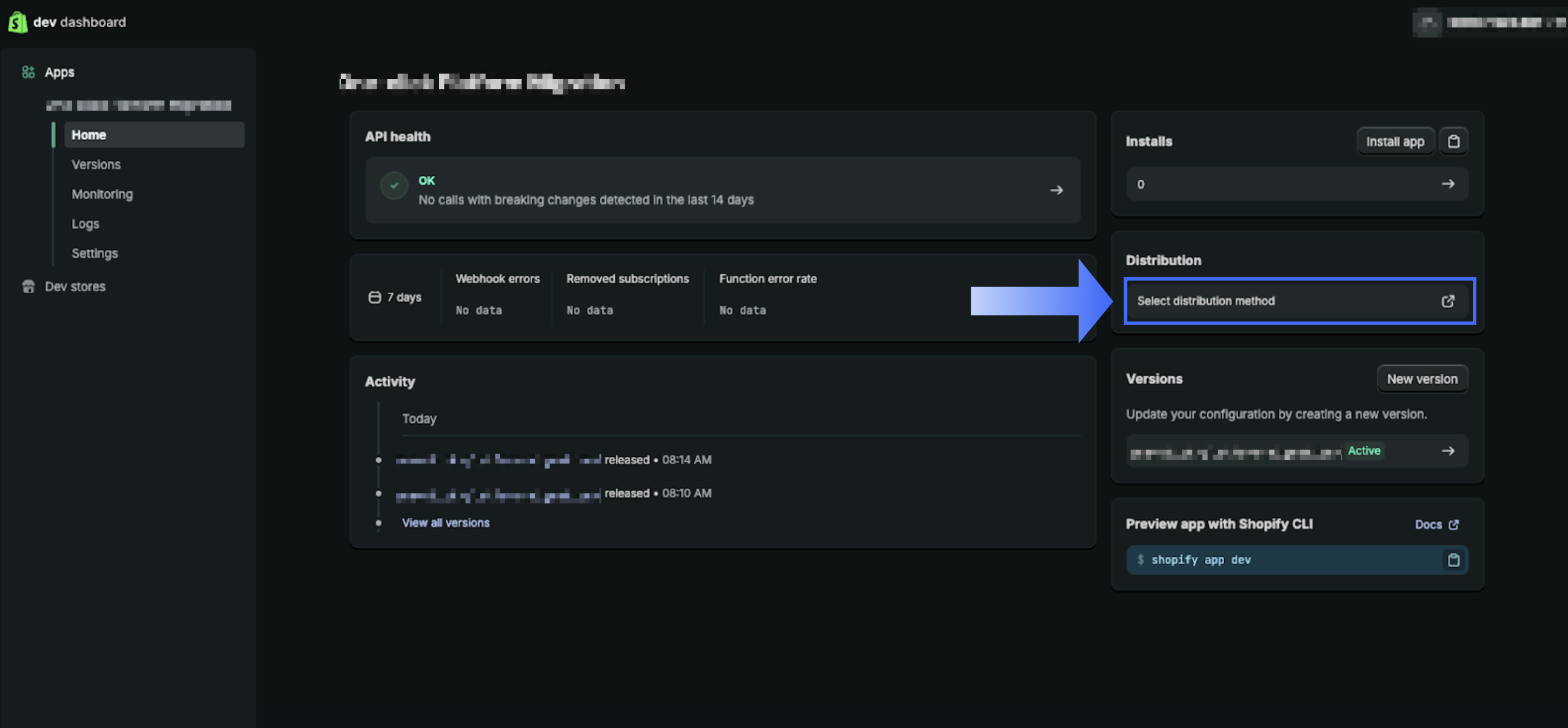Viewport: 1568px width, 728px height.
Task: Click the Shopify bag logo icon
Action: click(18, 22)
